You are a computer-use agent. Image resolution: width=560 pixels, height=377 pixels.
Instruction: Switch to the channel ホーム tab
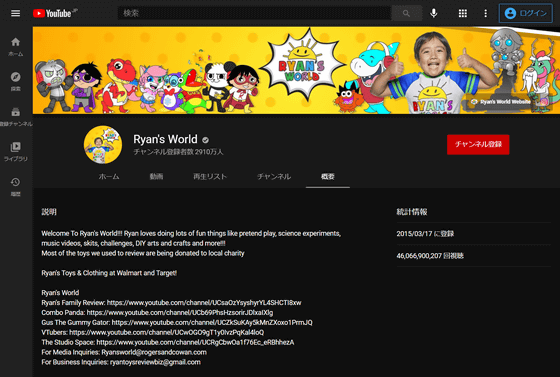[109, 176]
